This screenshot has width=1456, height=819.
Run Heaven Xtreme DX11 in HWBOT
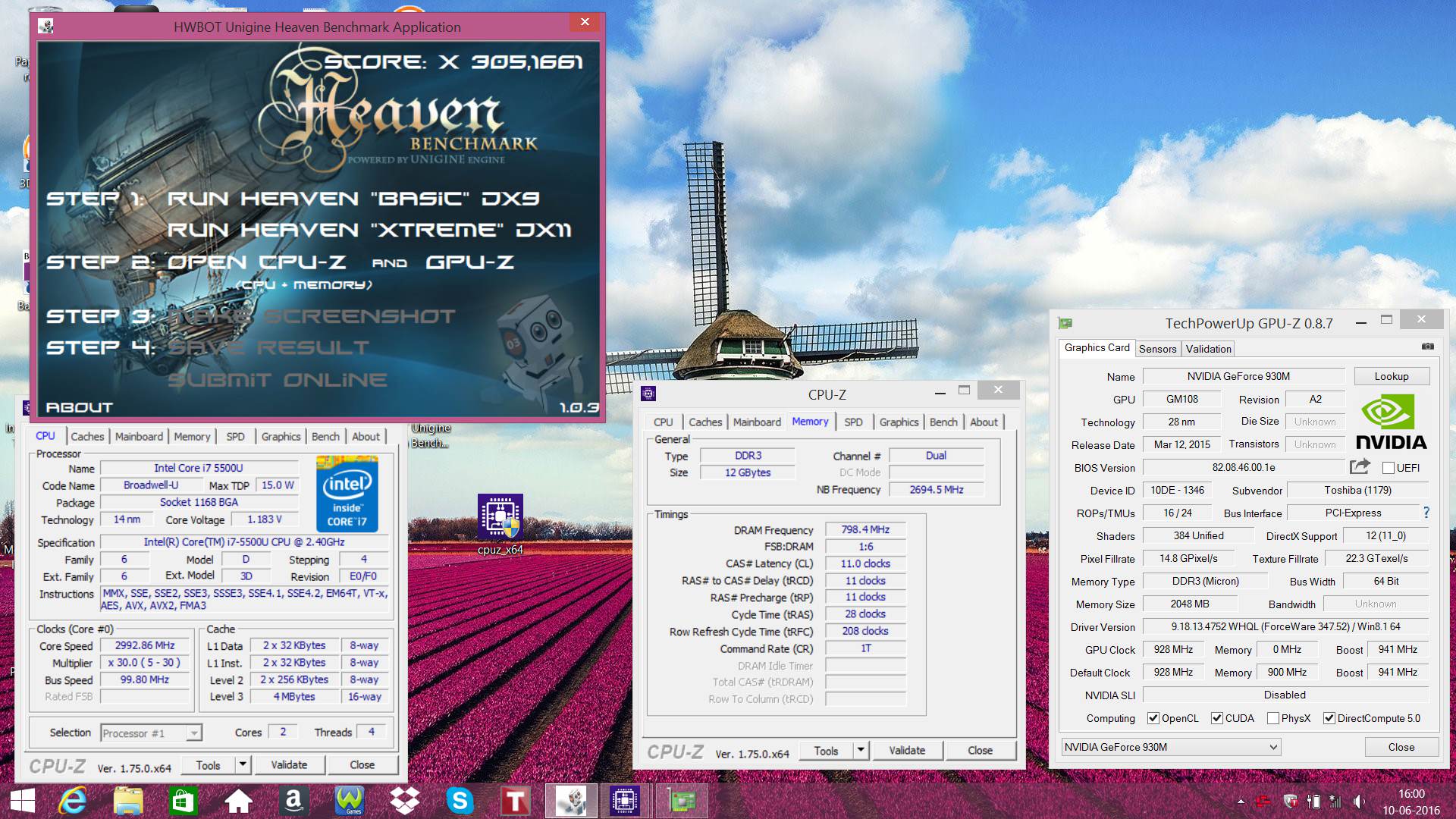point(369,230)
